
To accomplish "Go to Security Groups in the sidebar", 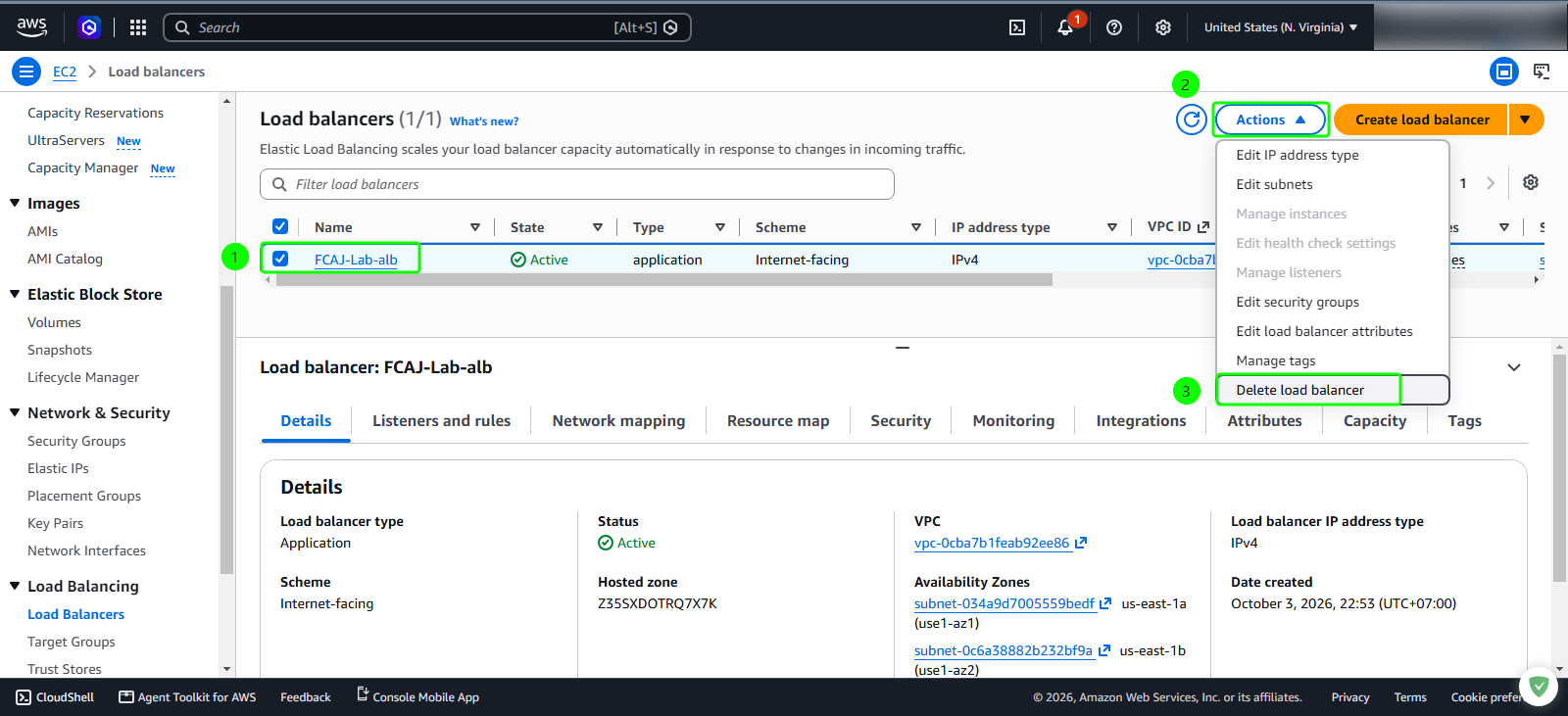I will (76, 441).
